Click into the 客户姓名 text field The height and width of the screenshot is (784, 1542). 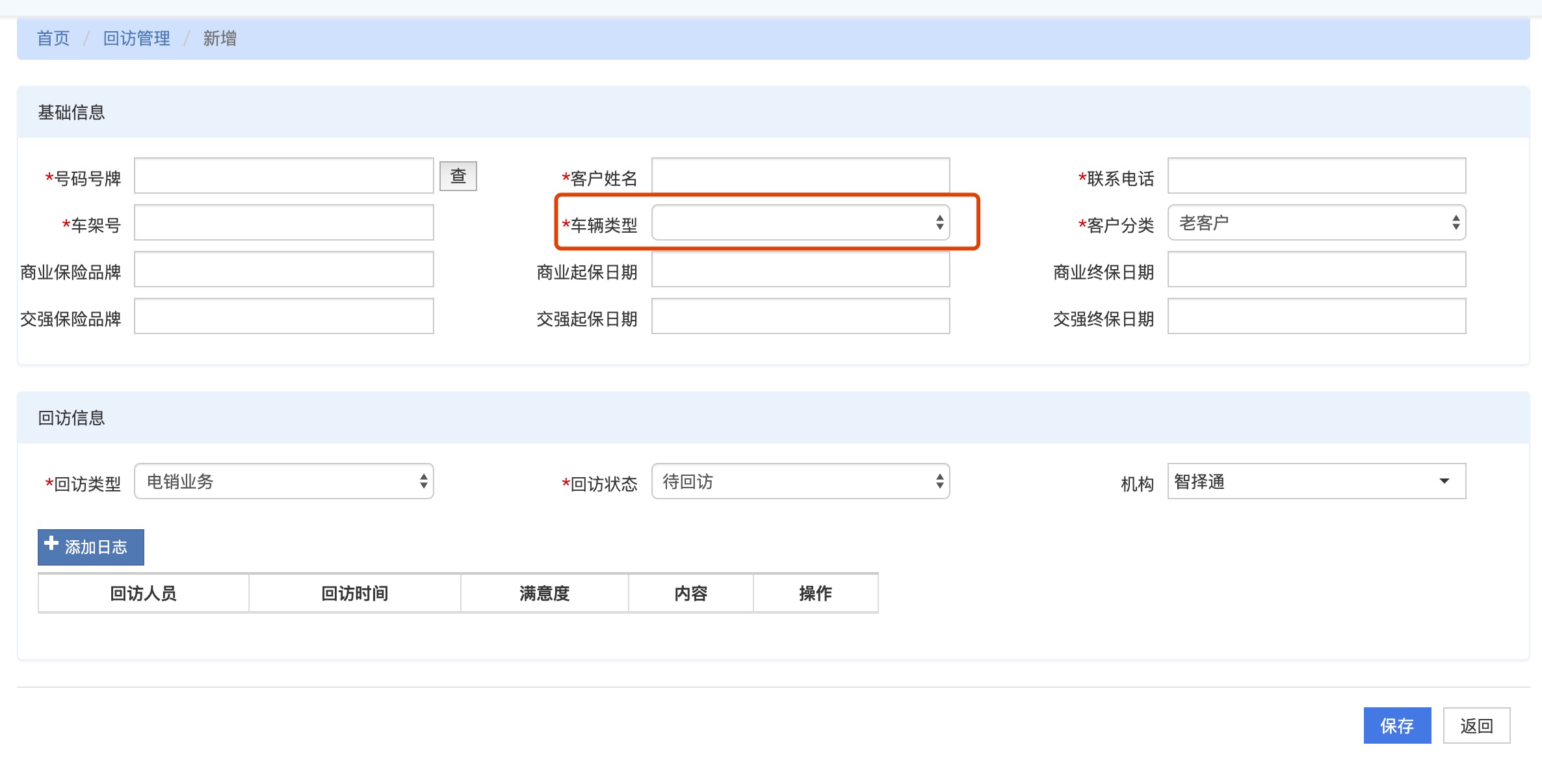pos(800,176)
